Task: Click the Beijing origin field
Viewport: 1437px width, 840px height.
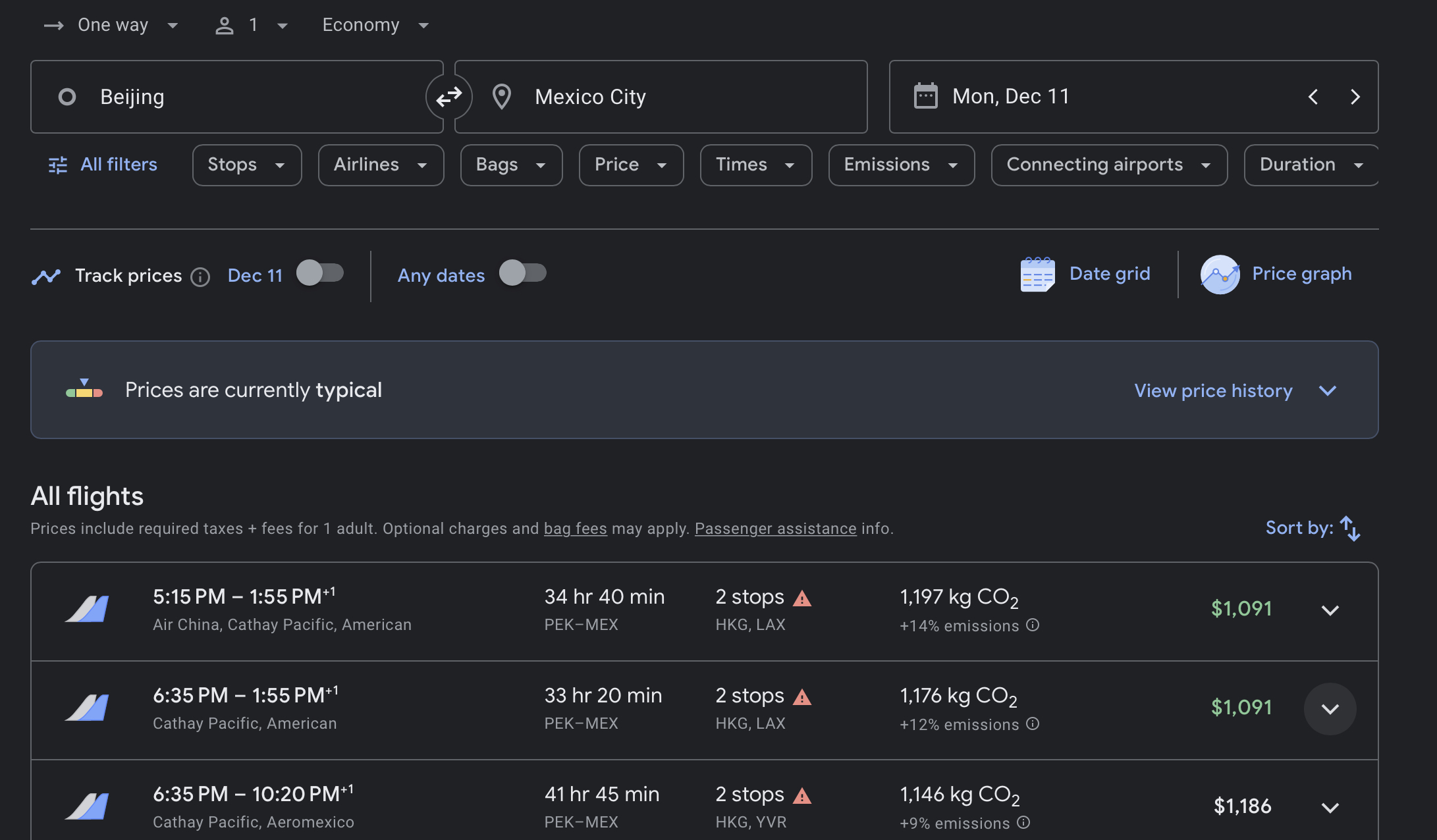Action: (x=237, y=97)
